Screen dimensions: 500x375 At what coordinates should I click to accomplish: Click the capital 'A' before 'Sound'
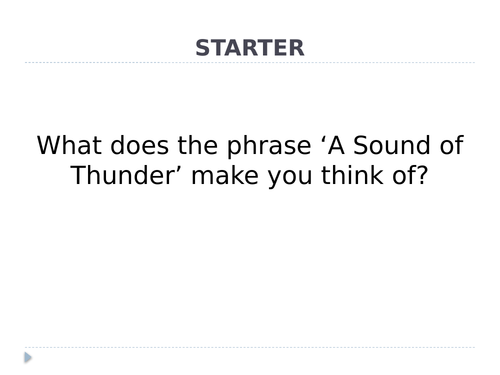coord(336,145)
